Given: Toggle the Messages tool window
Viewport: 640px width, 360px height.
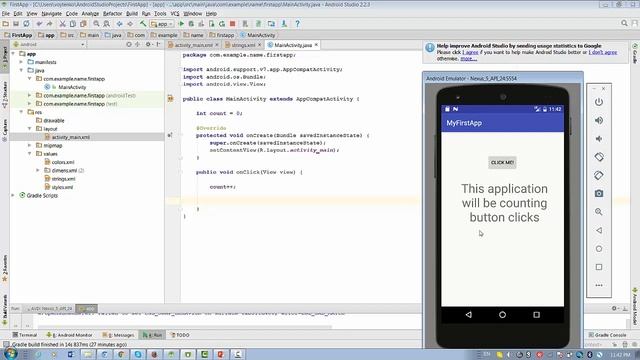Looking at the screenshot, I should click(118, 335).
